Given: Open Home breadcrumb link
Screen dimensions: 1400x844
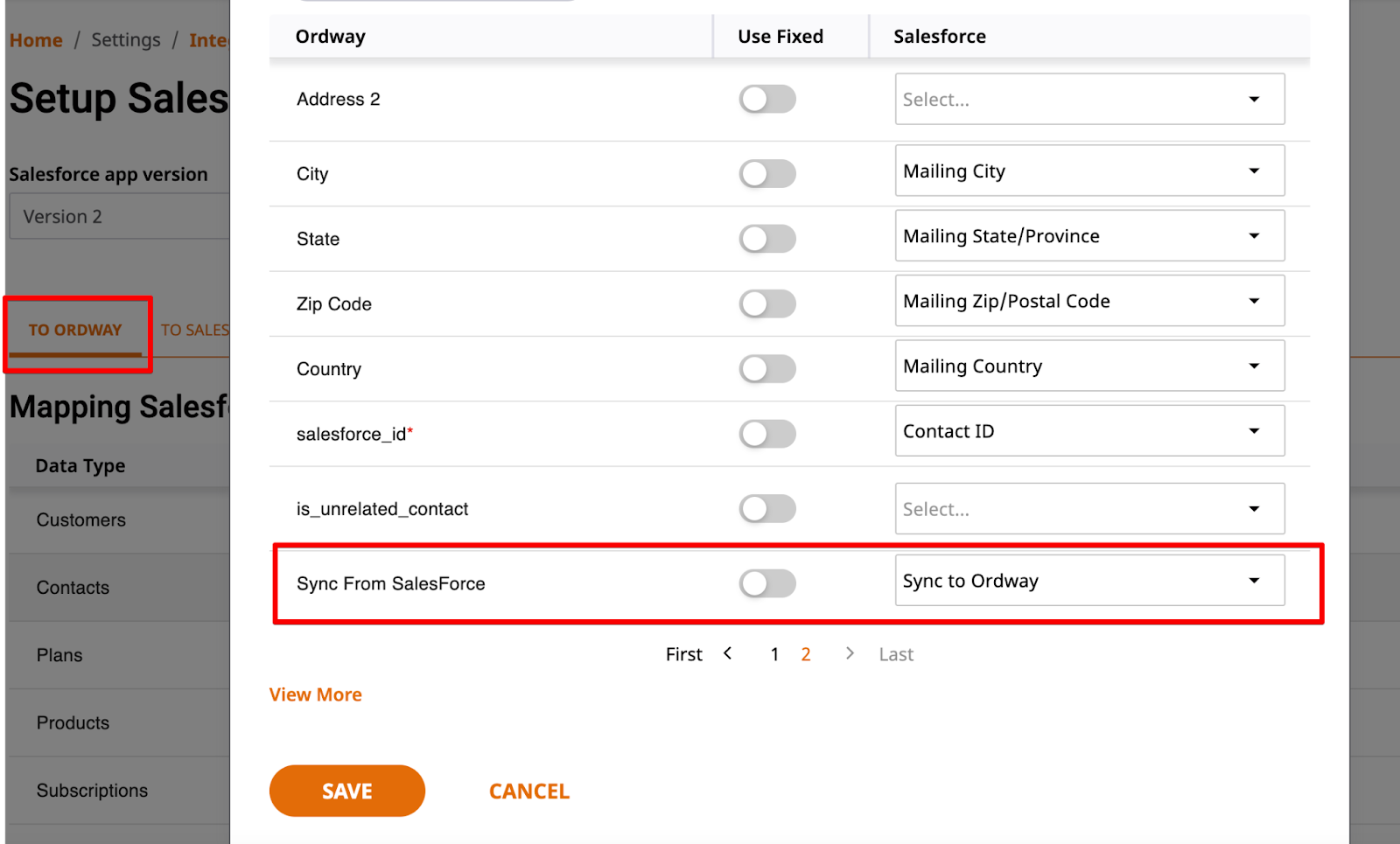Looking at the screenshot, I should pos(36,40).
